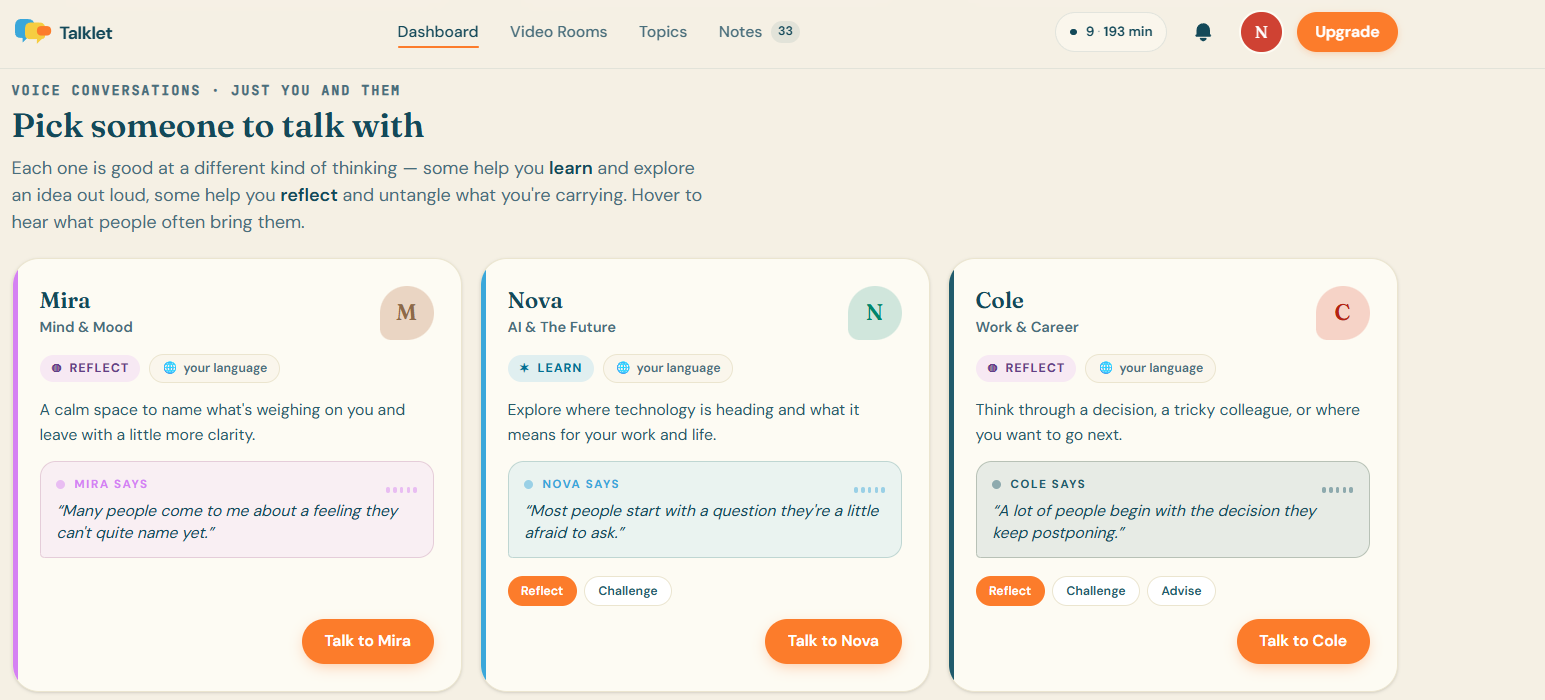Click the 'Pick someone to talk with' heading
Viewport: 1545px width, 700px height.
click(218, 126)
